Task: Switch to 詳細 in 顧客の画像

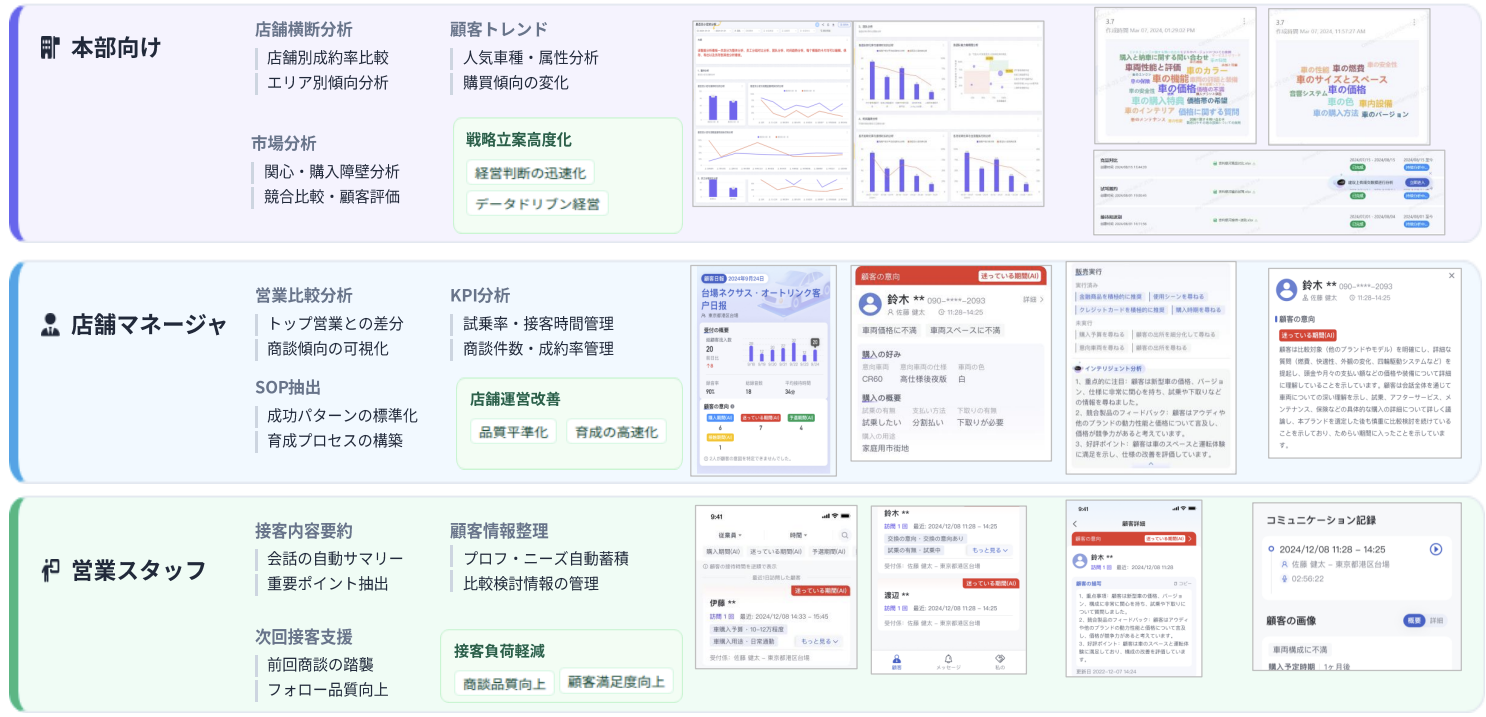Action: tap(1436, 621)
